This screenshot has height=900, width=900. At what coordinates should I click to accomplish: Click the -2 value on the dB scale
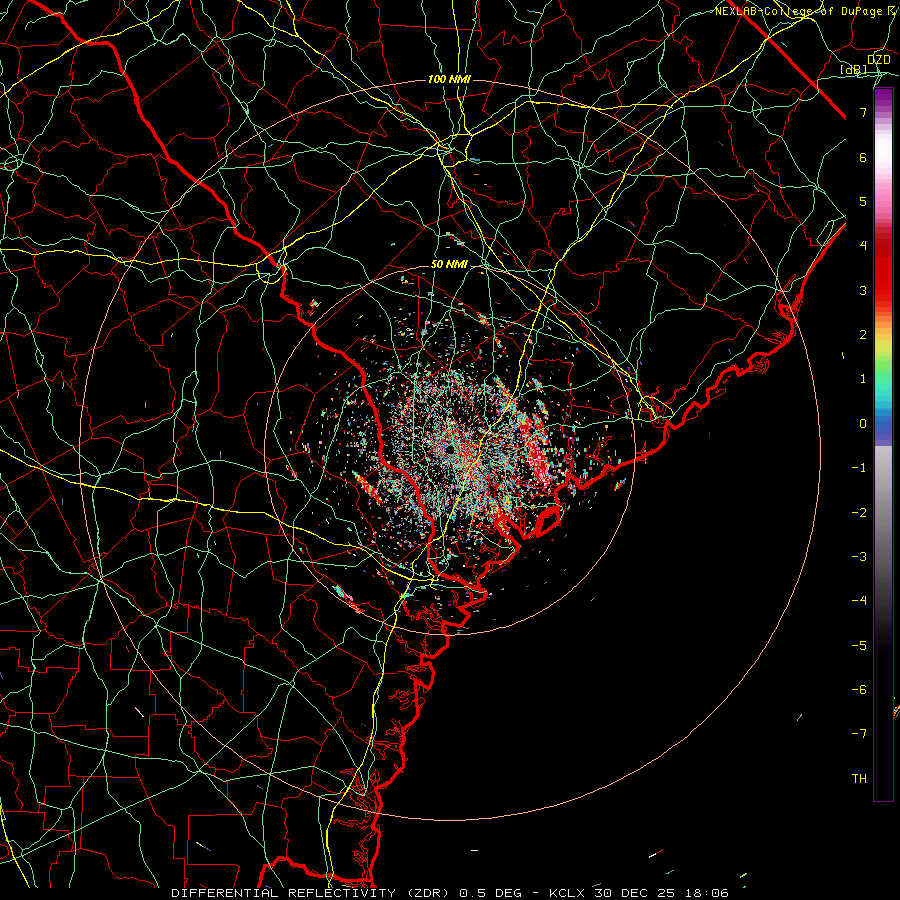coord(859,513)
